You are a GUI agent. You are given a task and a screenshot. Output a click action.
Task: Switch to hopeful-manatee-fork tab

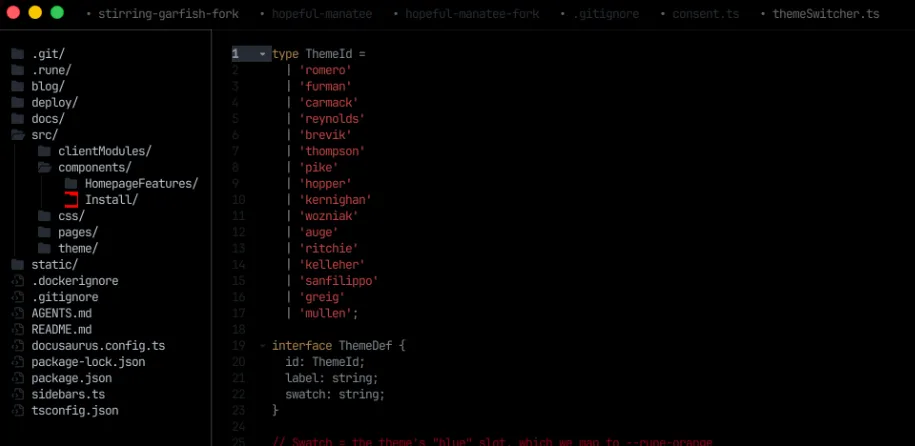click(x=472, y=14)
